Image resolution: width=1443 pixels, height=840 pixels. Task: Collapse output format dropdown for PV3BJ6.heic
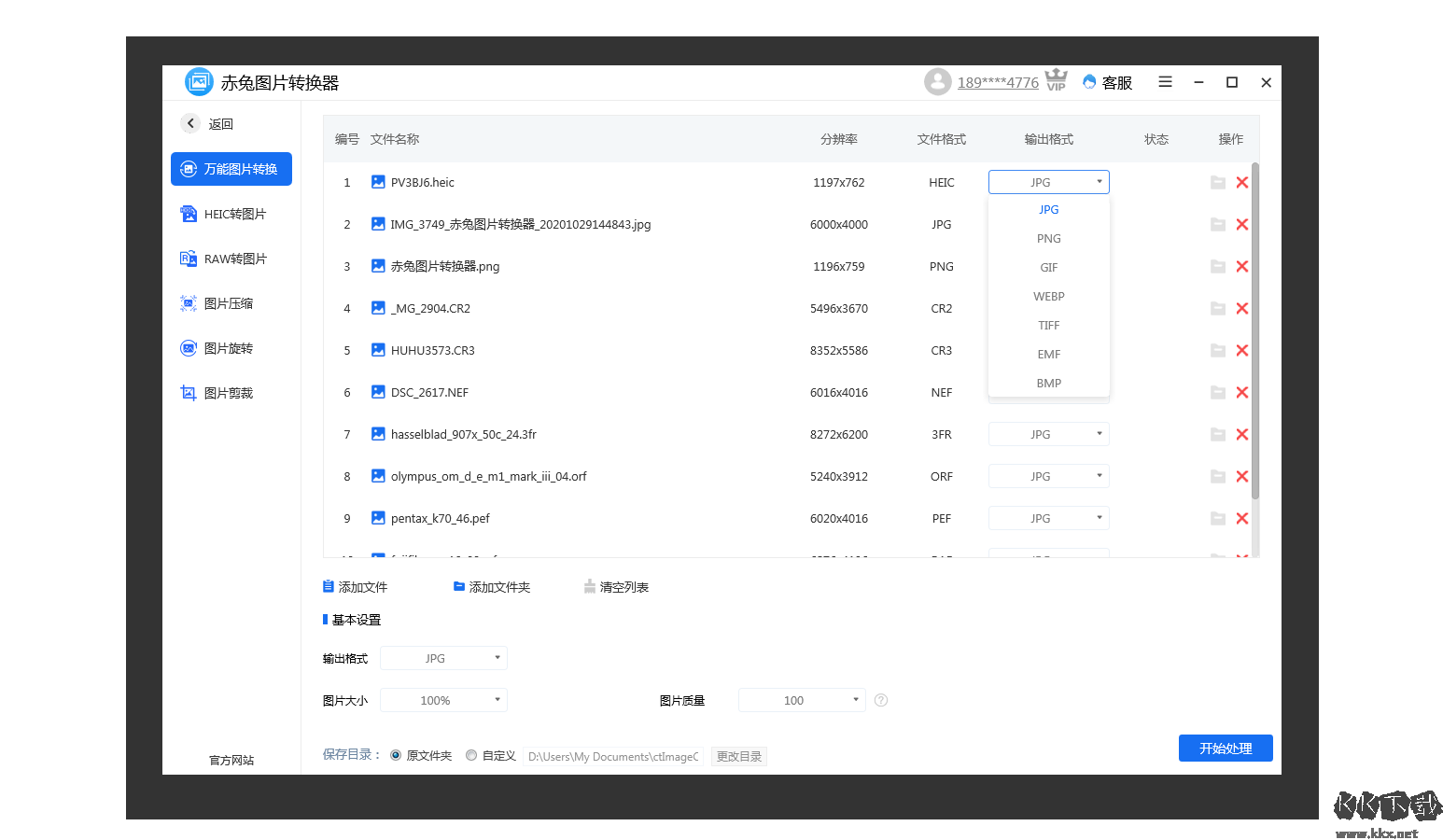(1049, 182)
